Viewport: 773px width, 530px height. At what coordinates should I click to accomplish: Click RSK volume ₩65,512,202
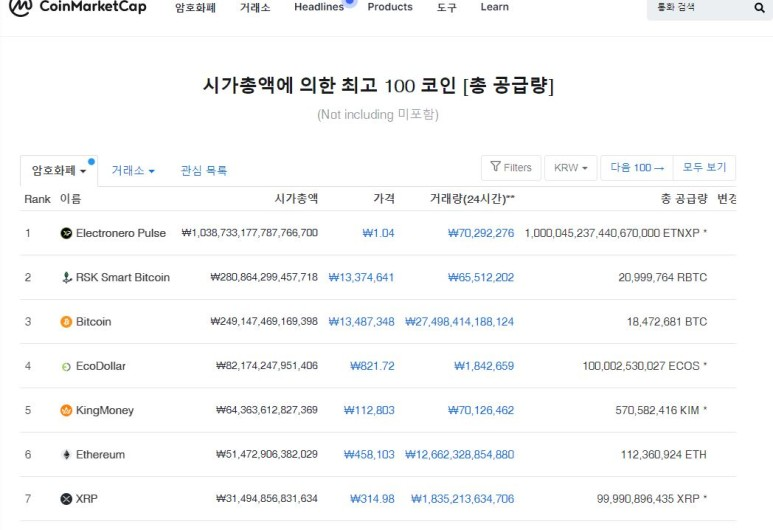(481, 278)
